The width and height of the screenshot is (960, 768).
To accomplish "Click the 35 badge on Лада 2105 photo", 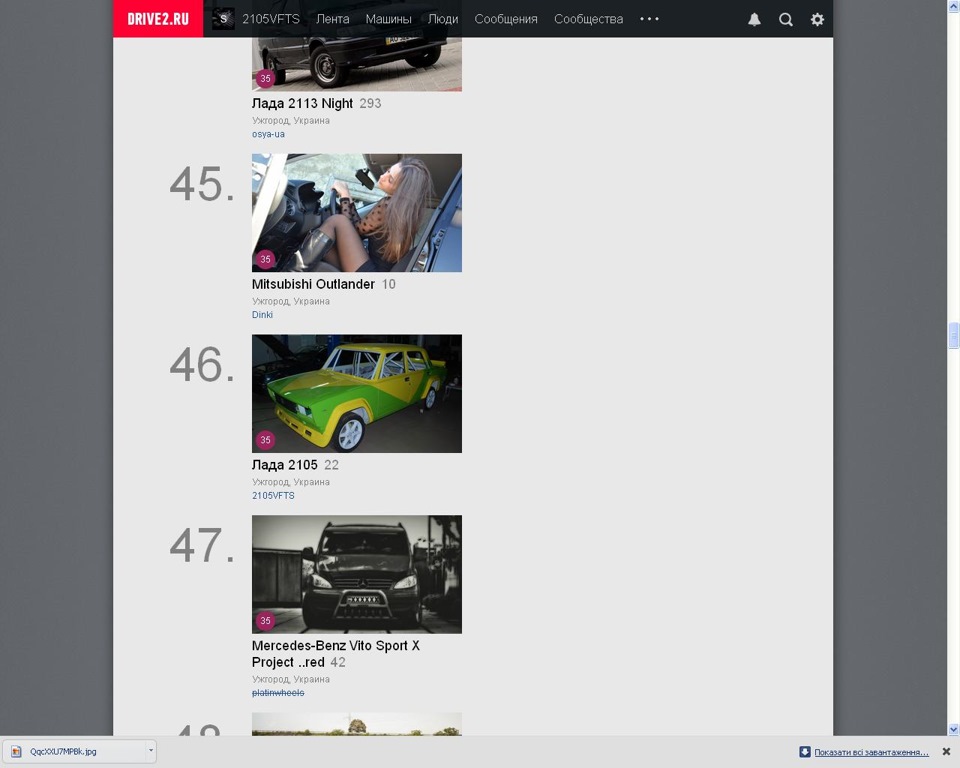I will [x=265, y=440].
